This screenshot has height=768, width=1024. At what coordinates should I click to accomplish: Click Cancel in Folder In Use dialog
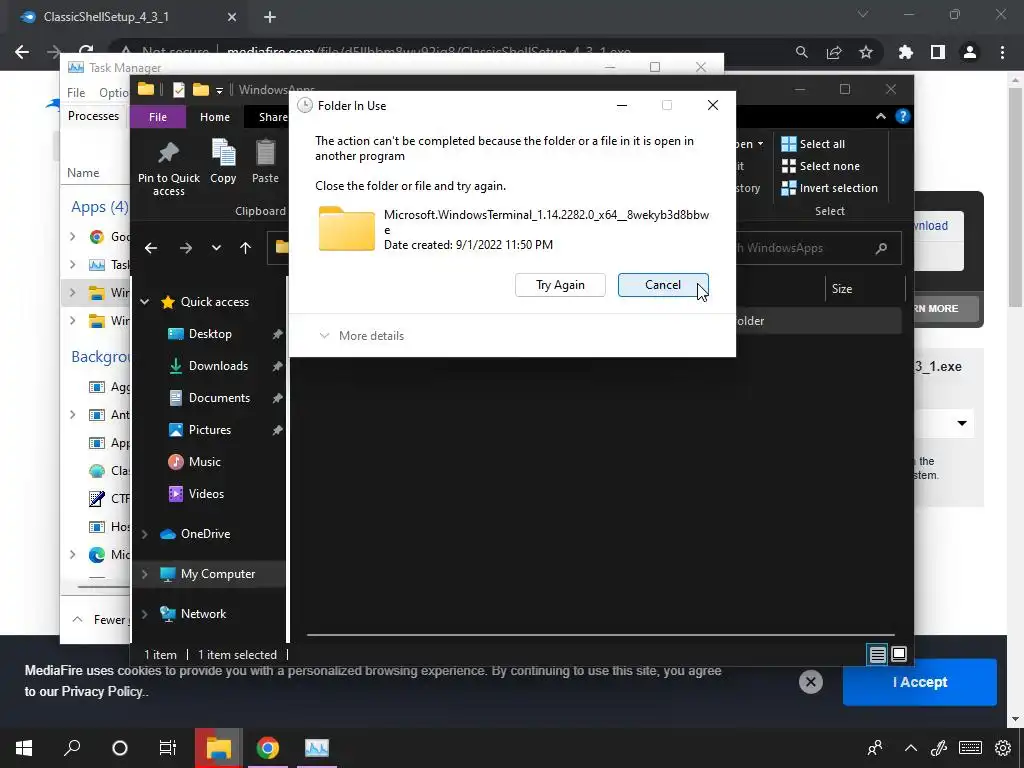pos(663,285)
